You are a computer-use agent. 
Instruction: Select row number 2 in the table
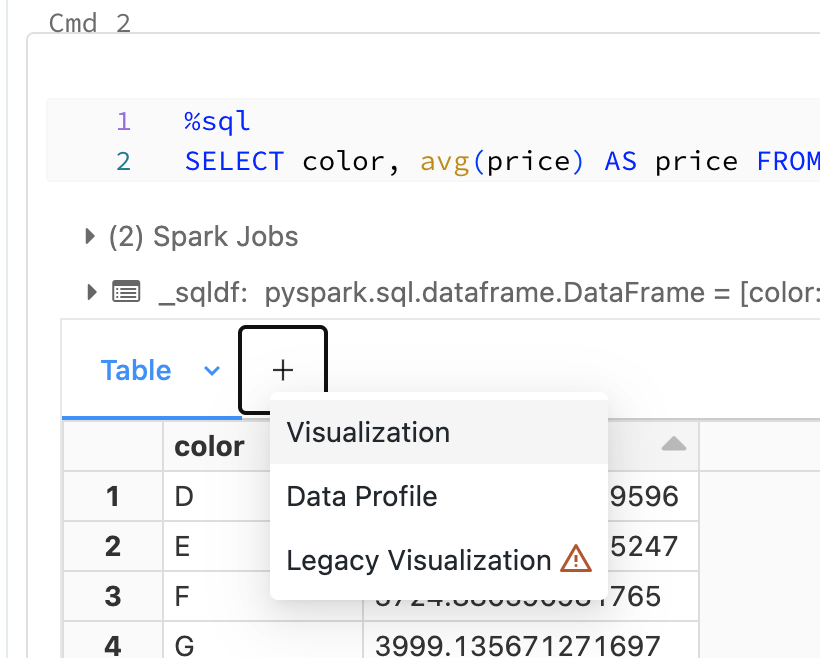tap(113, 546)
